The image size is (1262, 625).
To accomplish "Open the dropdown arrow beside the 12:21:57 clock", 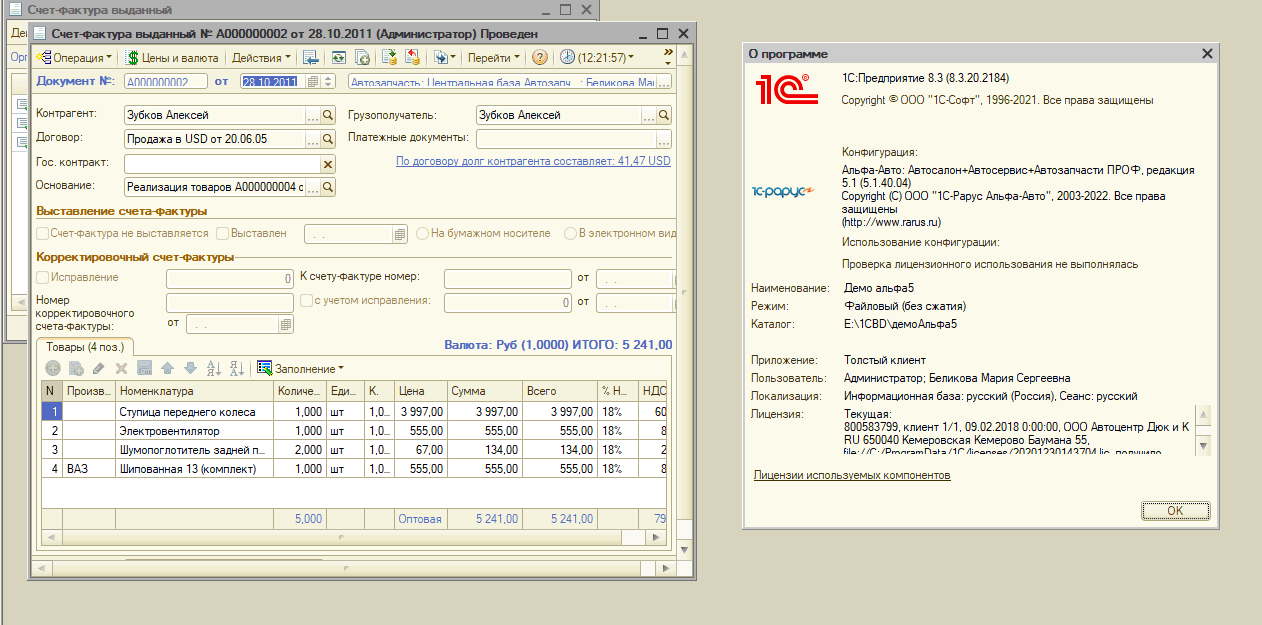I will pyautogui.click(x=631, y=57).
